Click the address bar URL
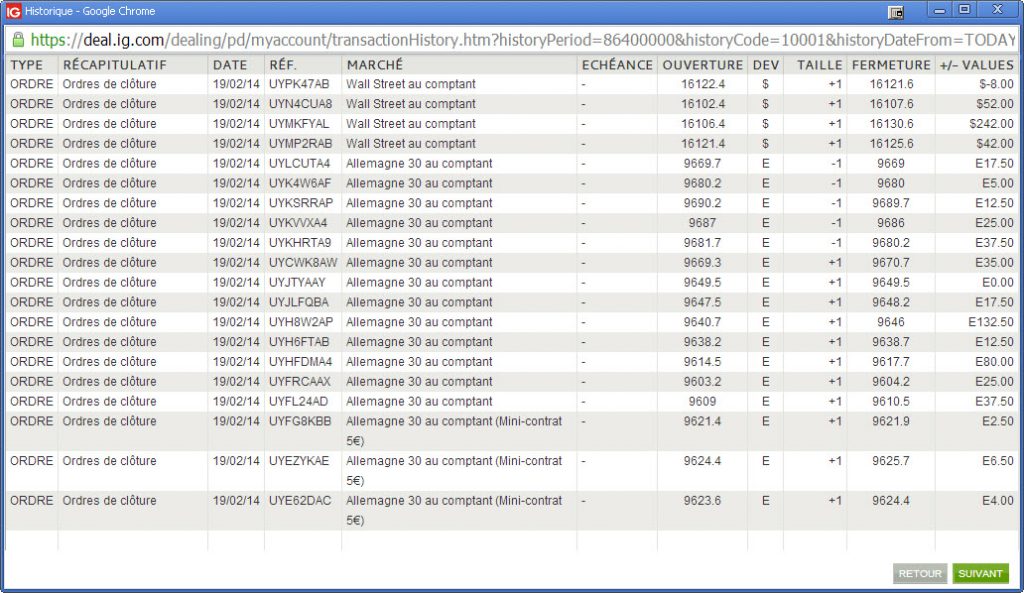The image size is (1024, 593). pyautogui.click(x=522, y=40)
